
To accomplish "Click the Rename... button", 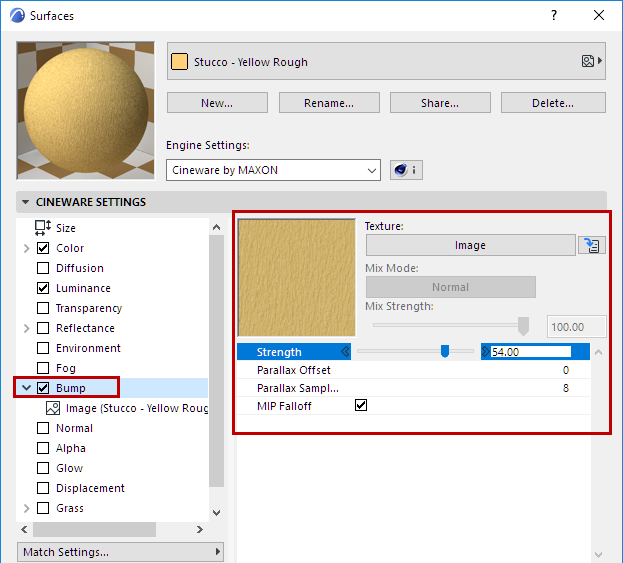I will [x=329, y=103].
